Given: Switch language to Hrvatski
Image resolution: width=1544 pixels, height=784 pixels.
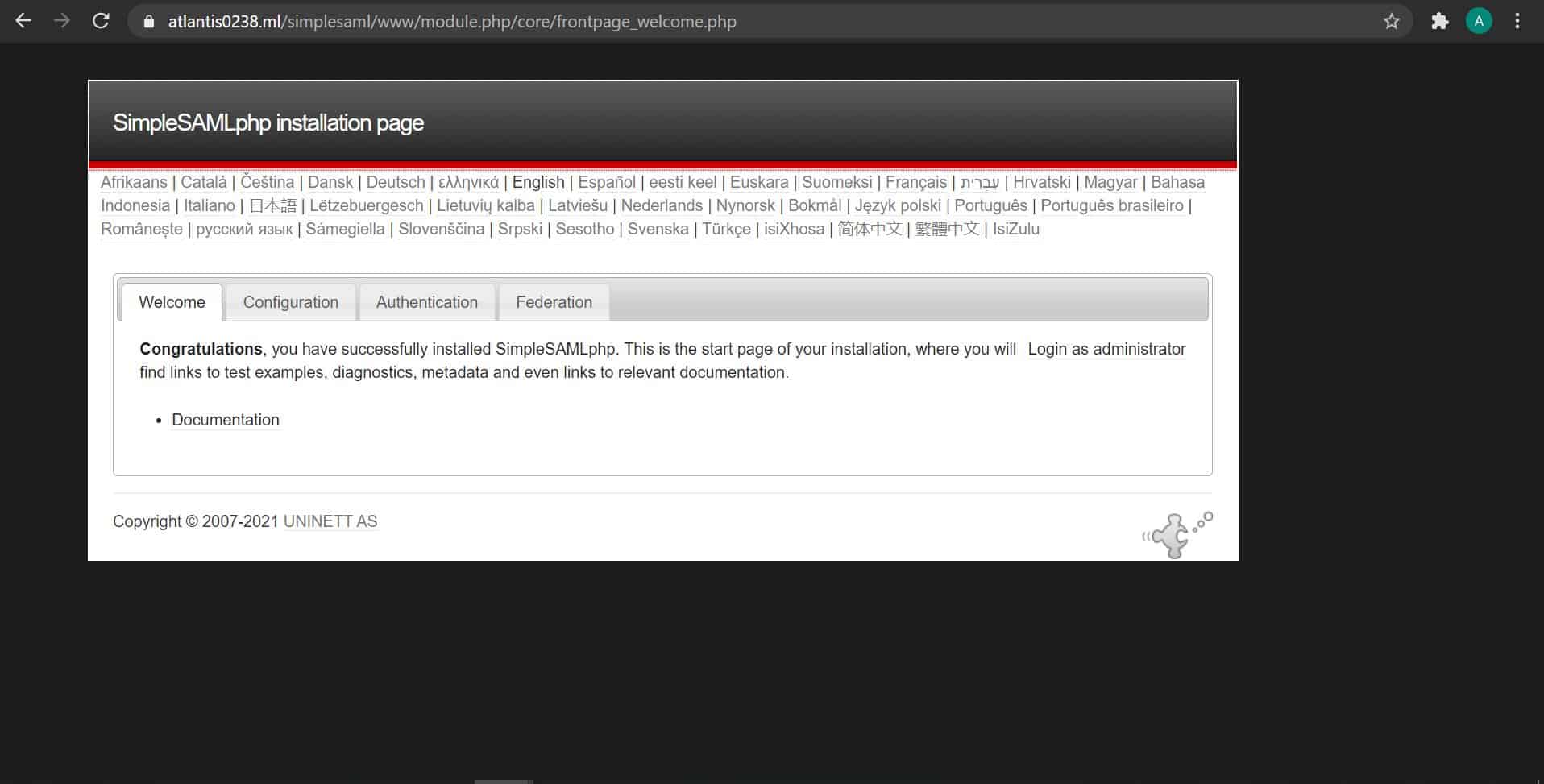Looking at the screenshot, I should (x=1042, y=182).
